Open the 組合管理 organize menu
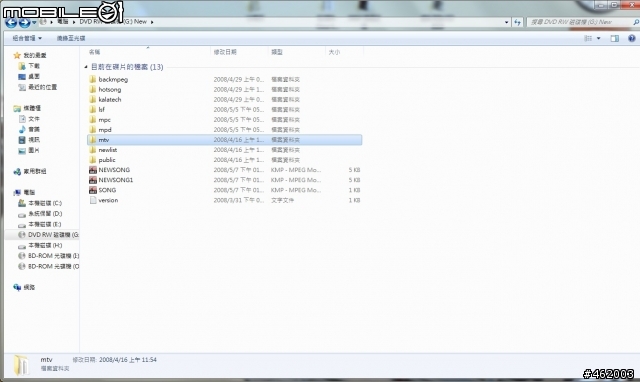This screenshot has width=640, height=382. click(x=27, y=38)
